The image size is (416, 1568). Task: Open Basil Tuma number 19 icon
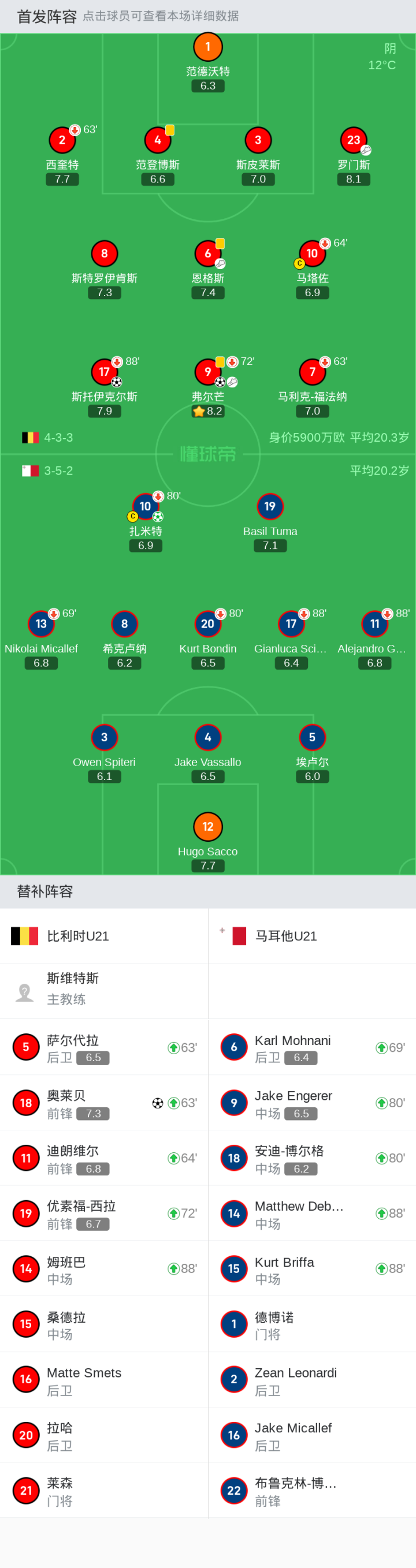click(x=270, y=506)
